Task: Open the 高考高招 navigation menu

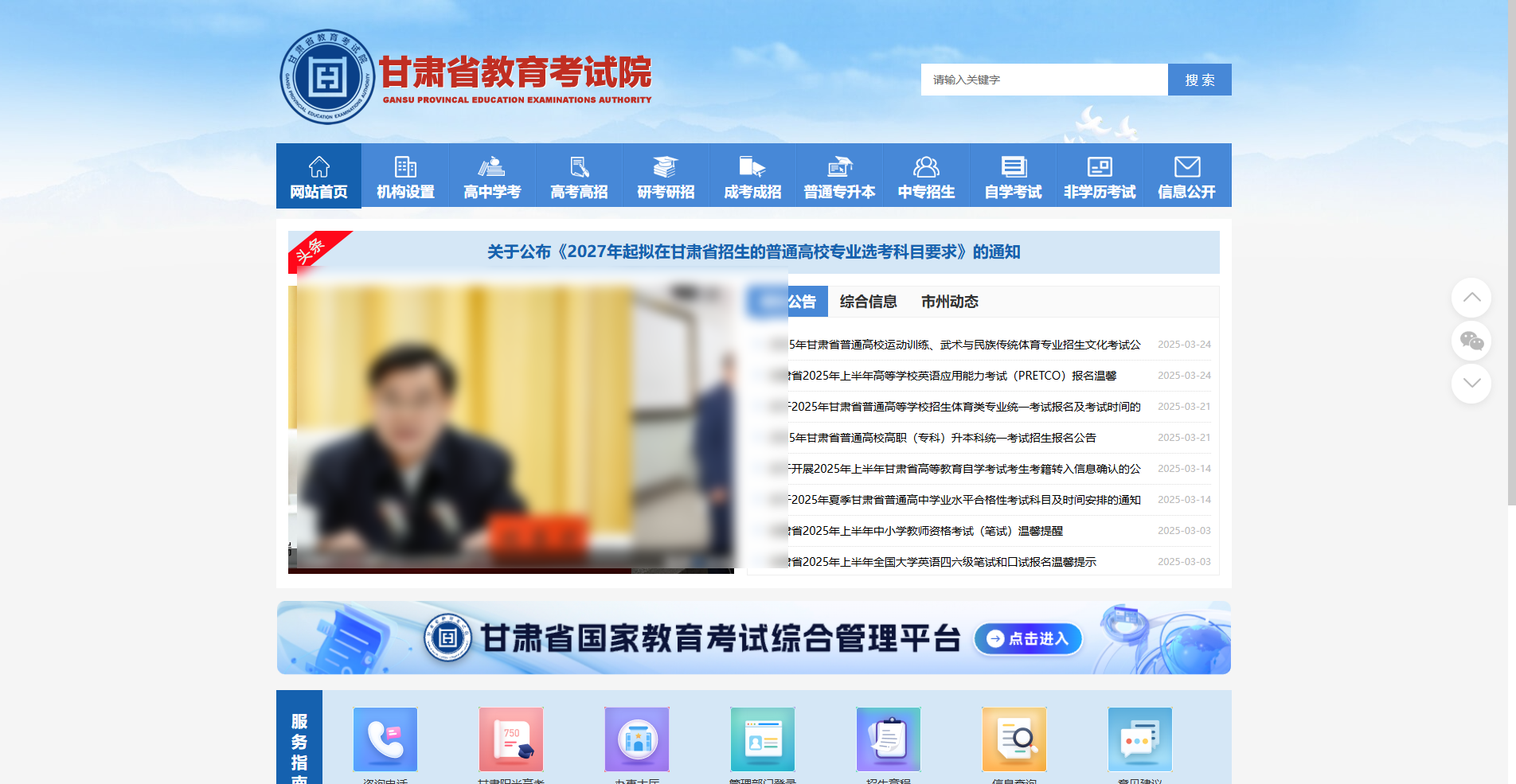Action: tap(578, 175)
